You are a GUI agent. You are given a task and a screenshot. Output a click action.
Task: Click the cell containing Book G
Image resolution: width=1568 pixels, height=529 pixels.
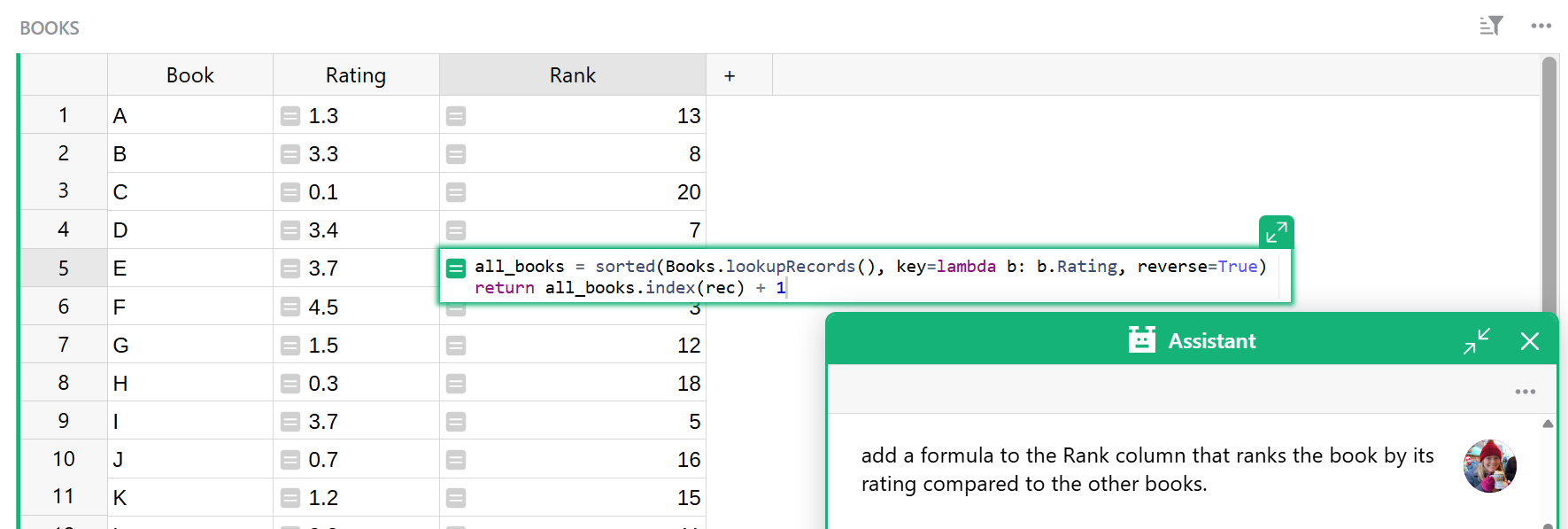[190, 345]
